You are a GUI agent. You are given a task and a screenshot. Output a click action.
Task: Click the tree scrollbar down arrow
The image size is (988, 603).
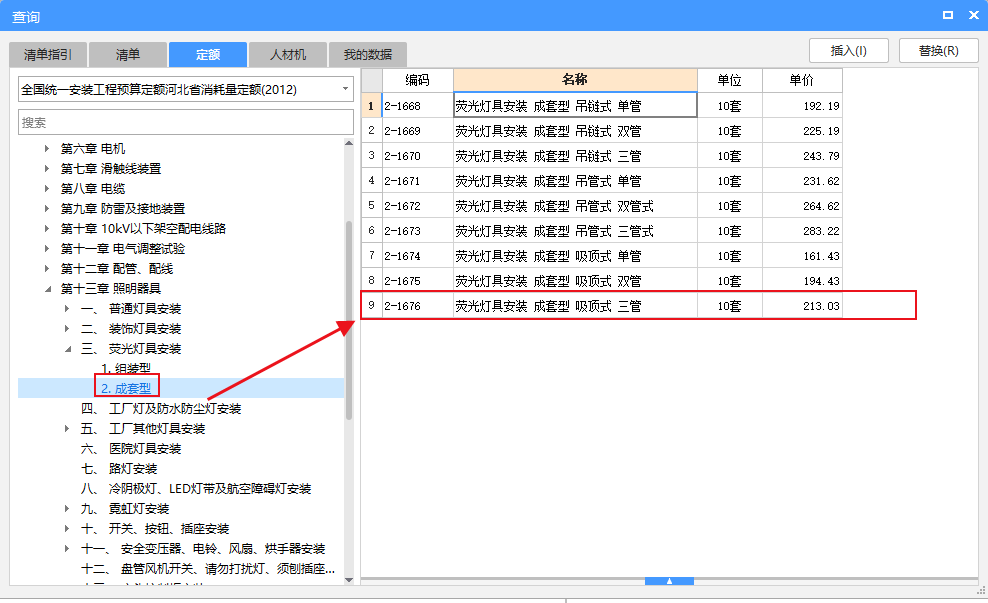coord(349,580)
